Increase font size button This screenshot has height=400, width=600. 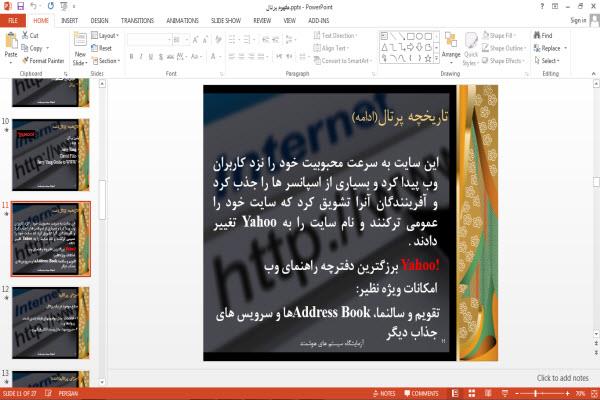pos(196,39)
